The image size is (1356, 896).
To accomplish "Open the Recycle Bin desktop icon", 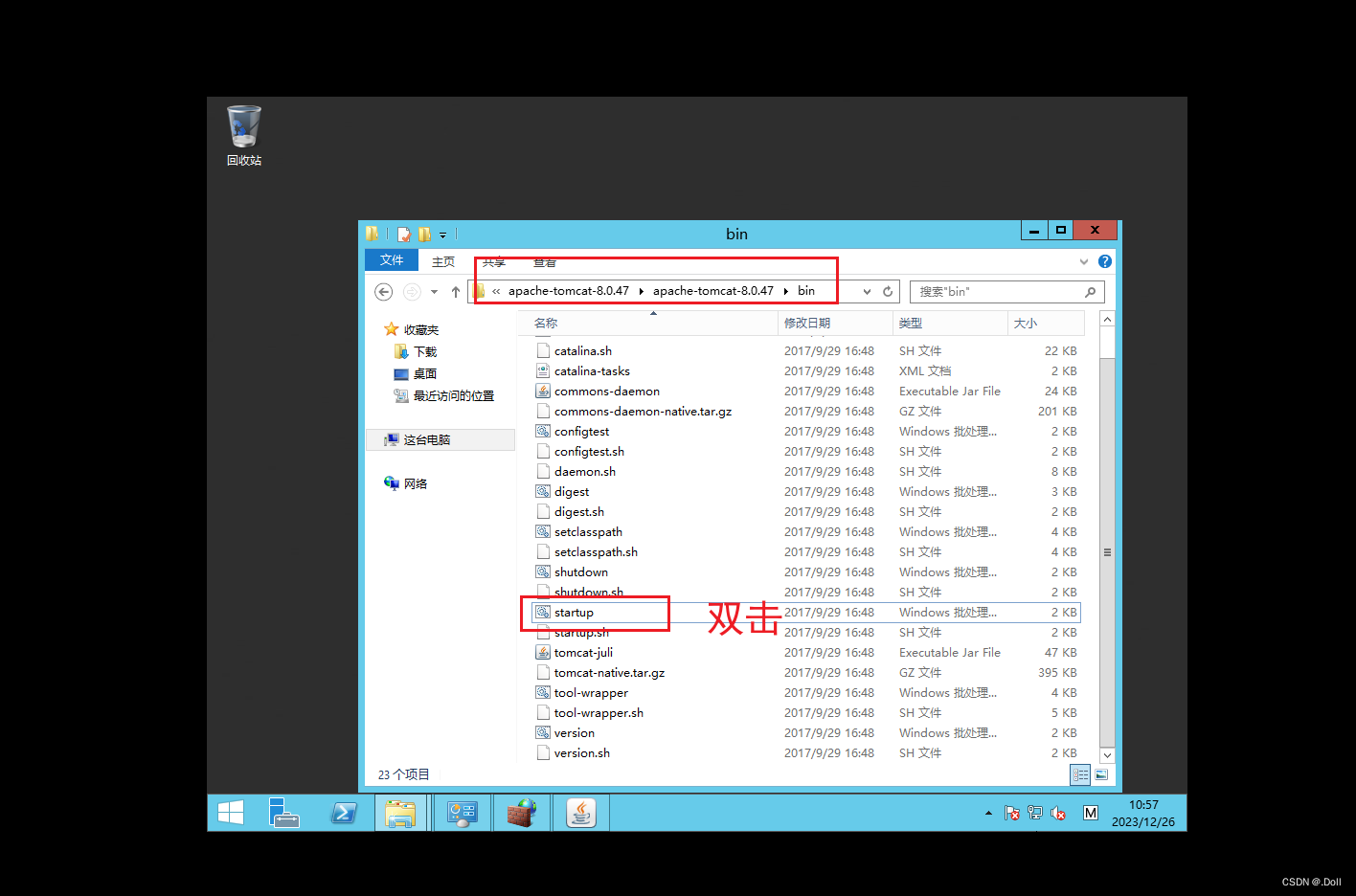I will [x=244, y=136].
